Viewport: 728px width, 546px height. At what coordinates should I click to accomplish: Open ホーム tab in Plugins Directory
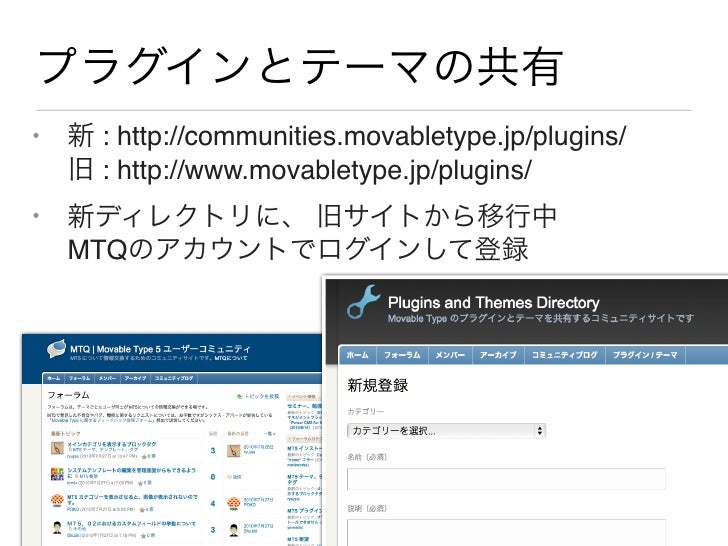click(x=357, y=355)
